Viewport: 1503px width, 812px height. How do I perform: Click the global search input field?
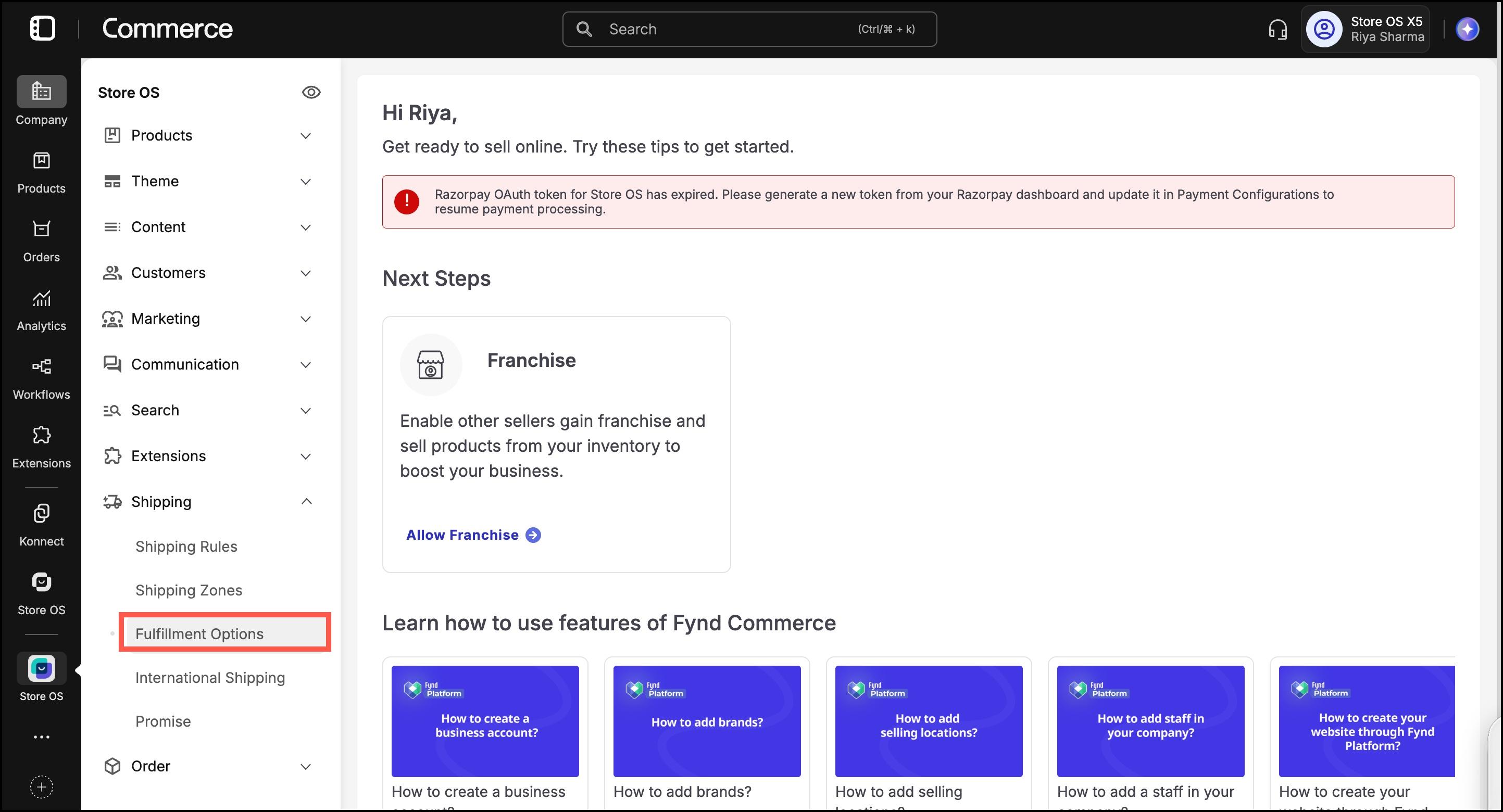pyautogui.click(x=749, y=29)
